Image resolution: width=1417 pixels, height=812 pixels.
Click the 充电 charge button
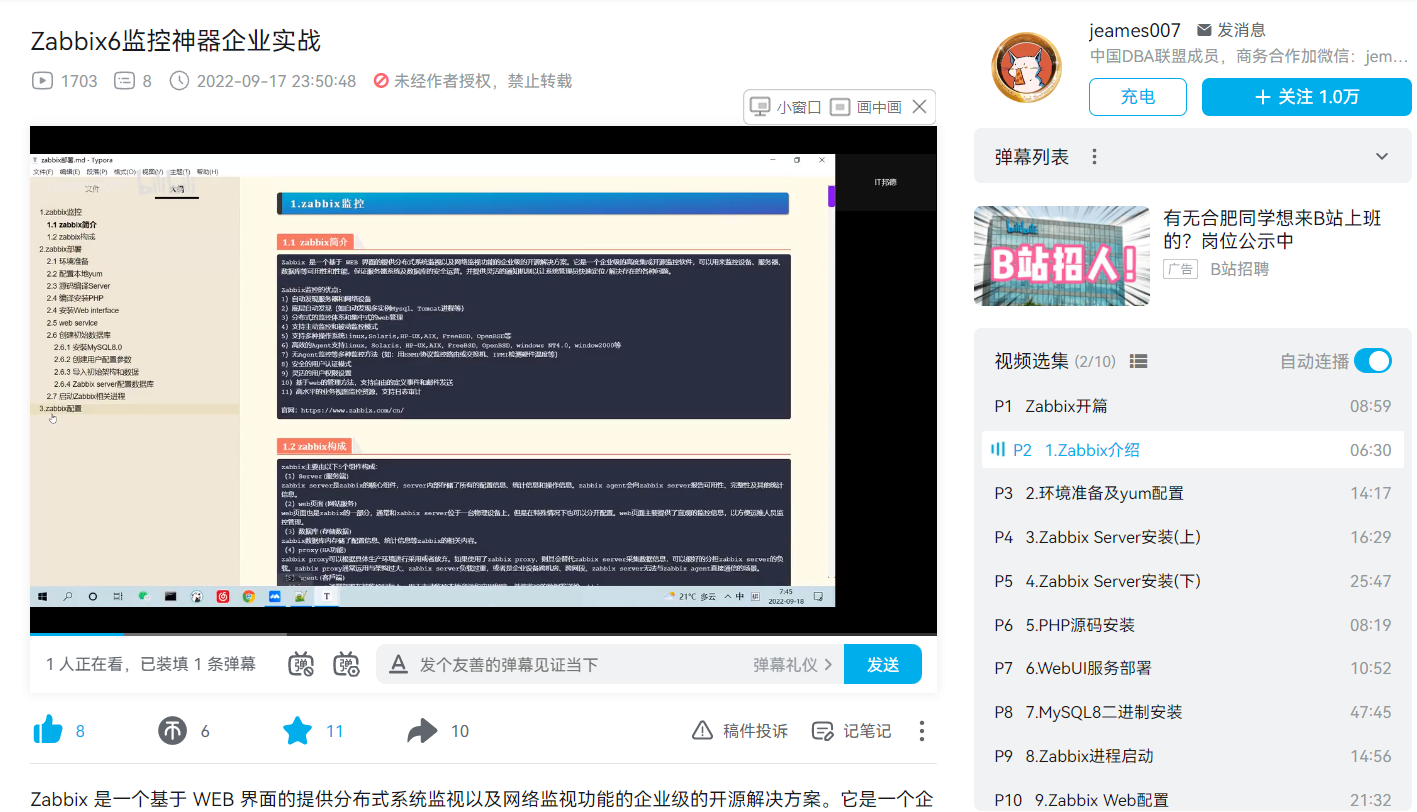1138,97
